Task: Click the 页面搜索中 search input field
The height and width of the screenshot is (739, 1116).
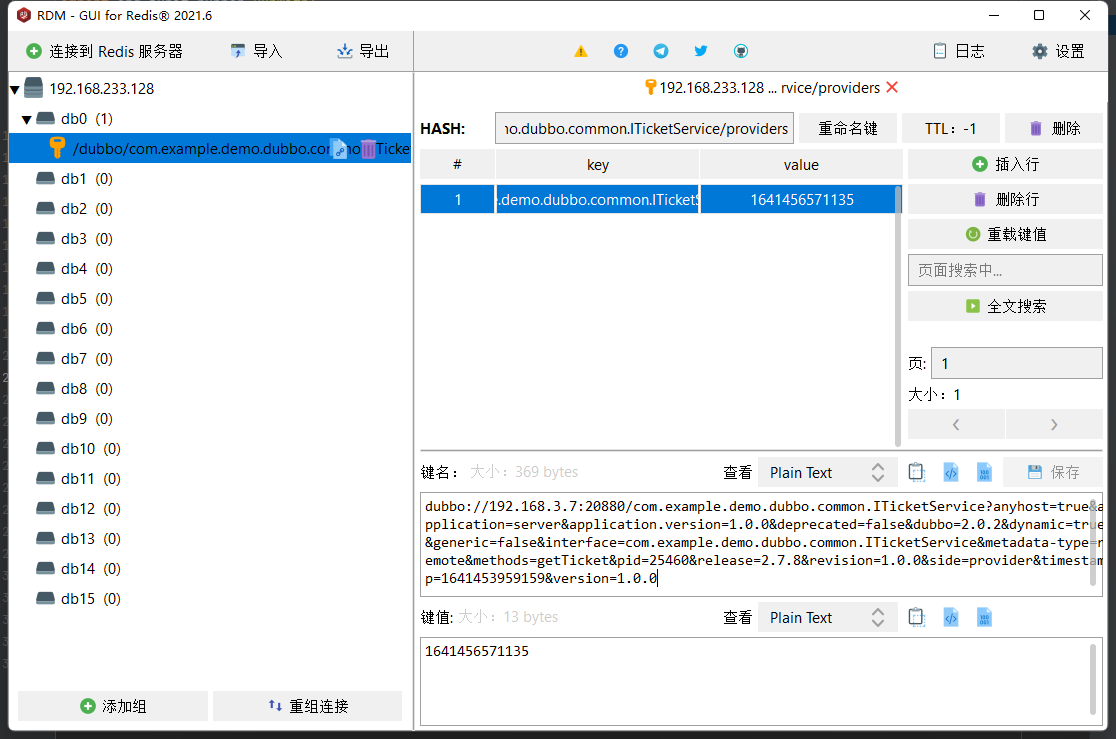Action: [1005, 270]
